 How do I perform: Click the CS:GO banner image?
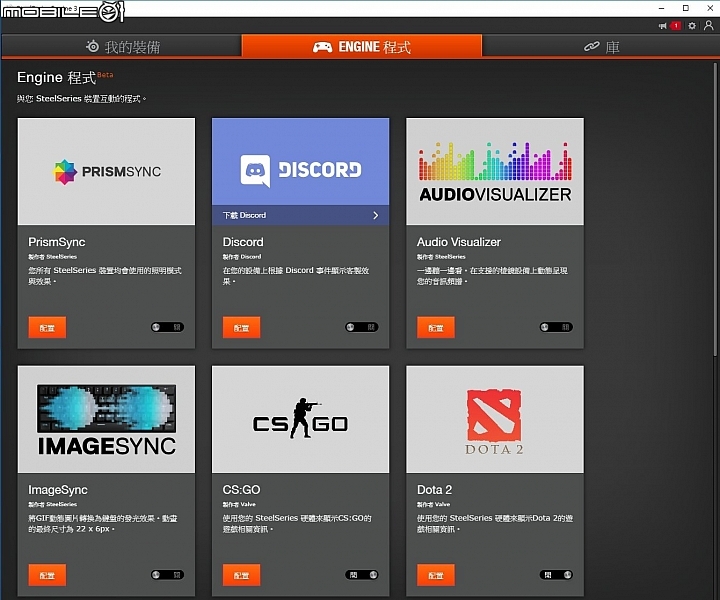click(300, 419)
